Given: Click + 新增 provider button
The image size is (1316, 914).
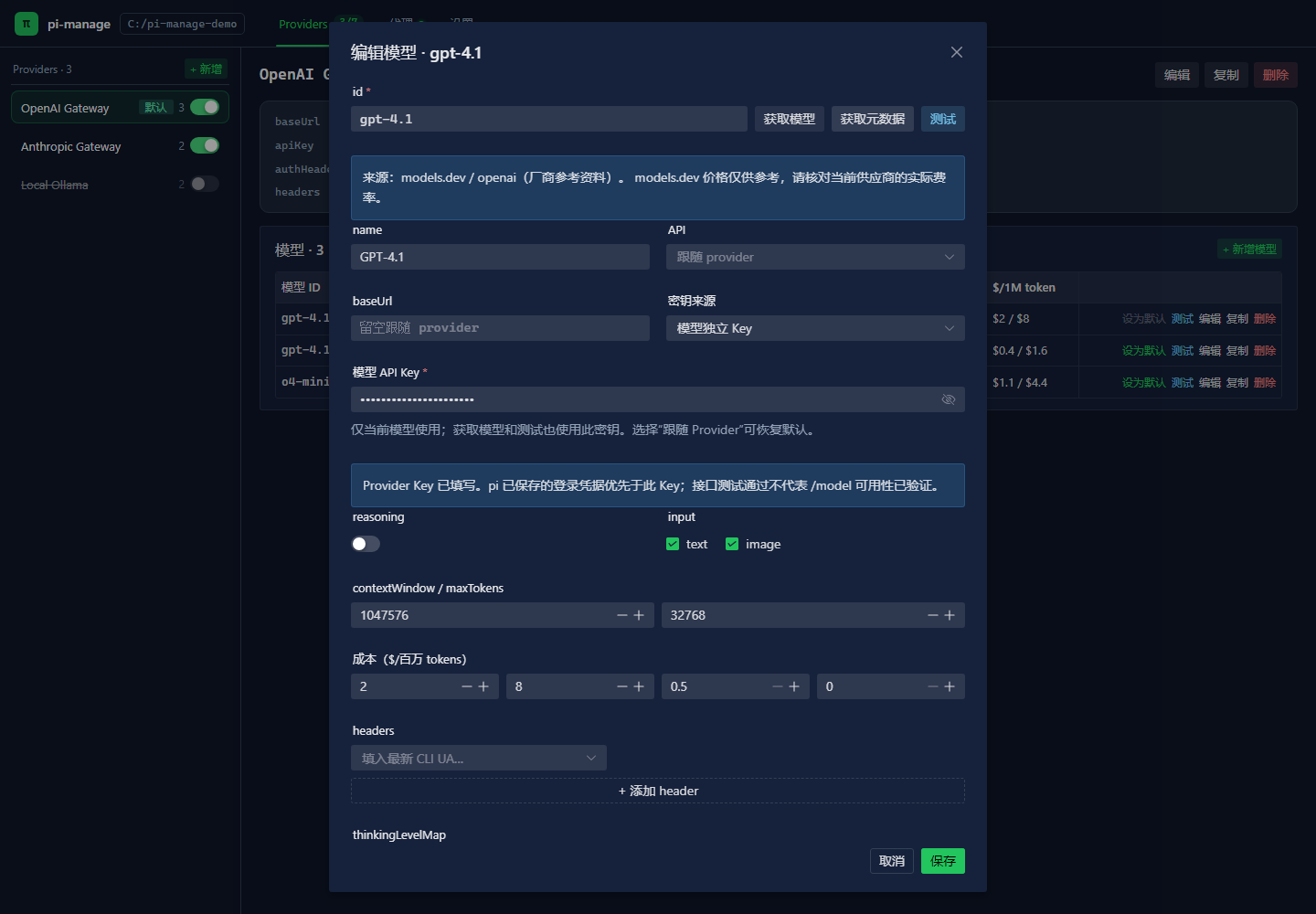Looking at the screenshot, I should click(207, 69).
